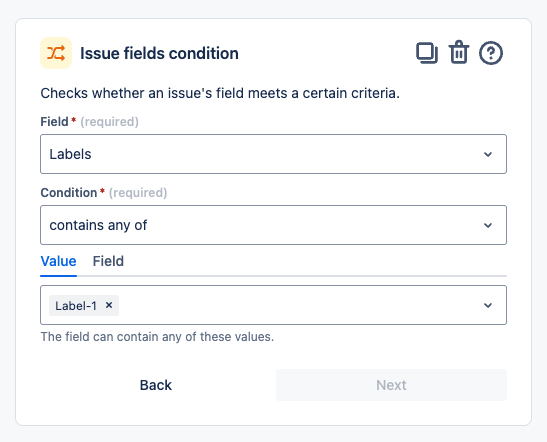Open help via the question mark icon
This screenshot has width=547, height=442.
490,53
